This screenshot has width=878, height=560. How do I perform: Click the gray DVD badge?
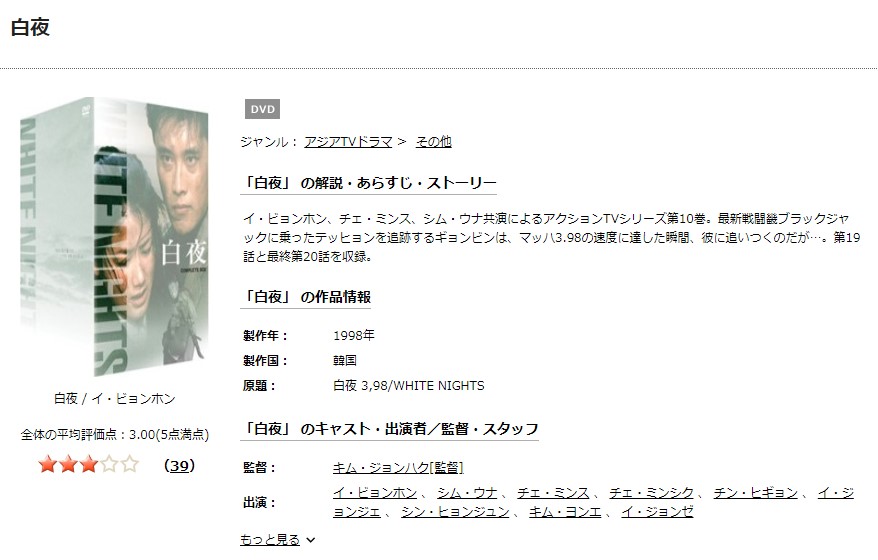[262, 109]
